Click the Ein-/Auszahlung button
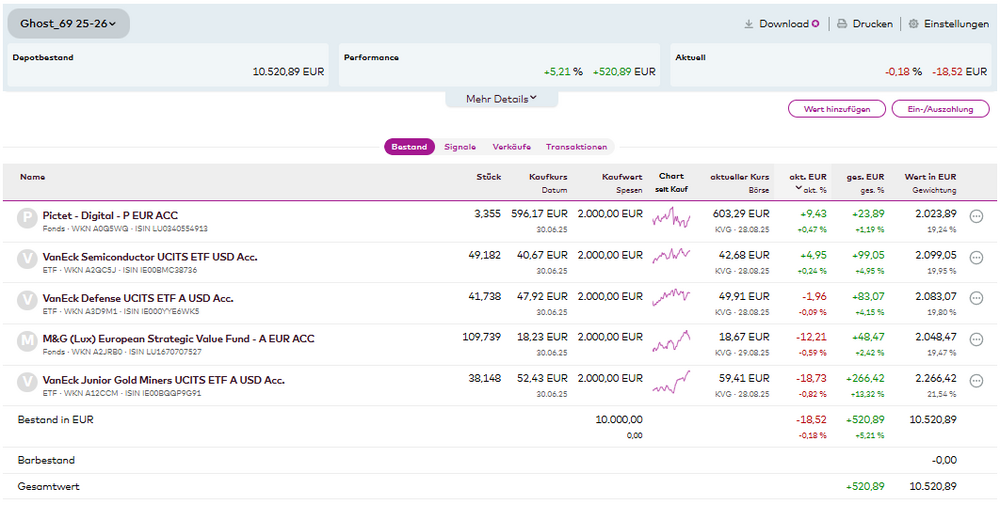 [940, 109]
